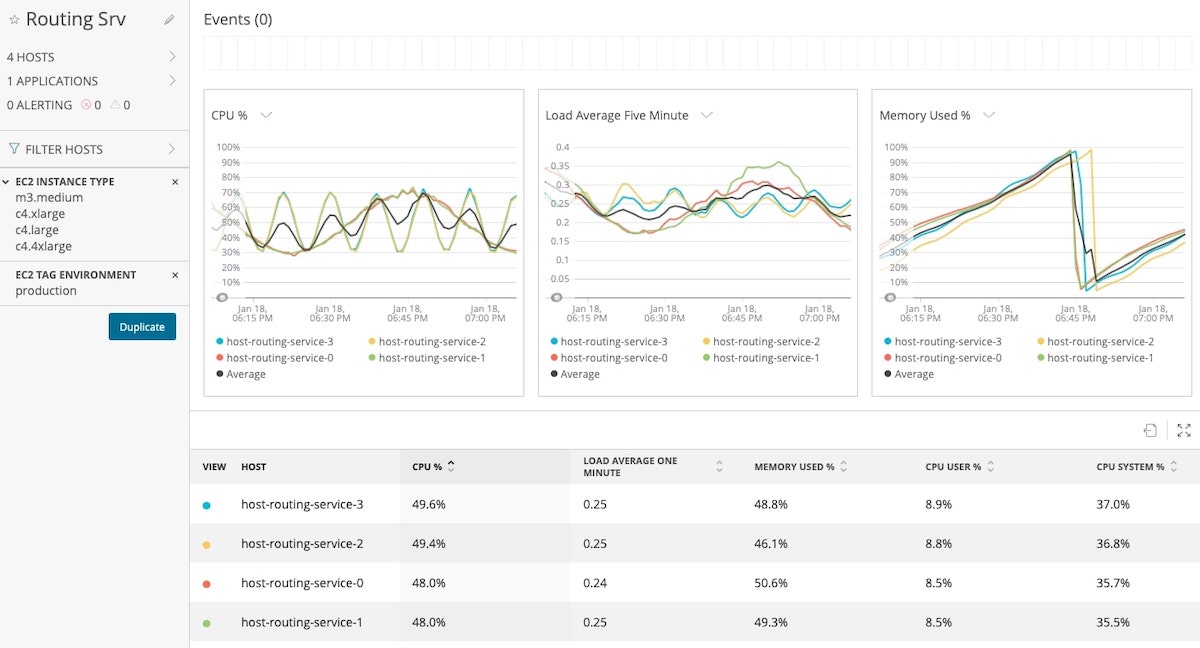Favorite Routing Srv with the star icon
The width and height of the screenshot is (1200, 648).
(x=14, y=20)
